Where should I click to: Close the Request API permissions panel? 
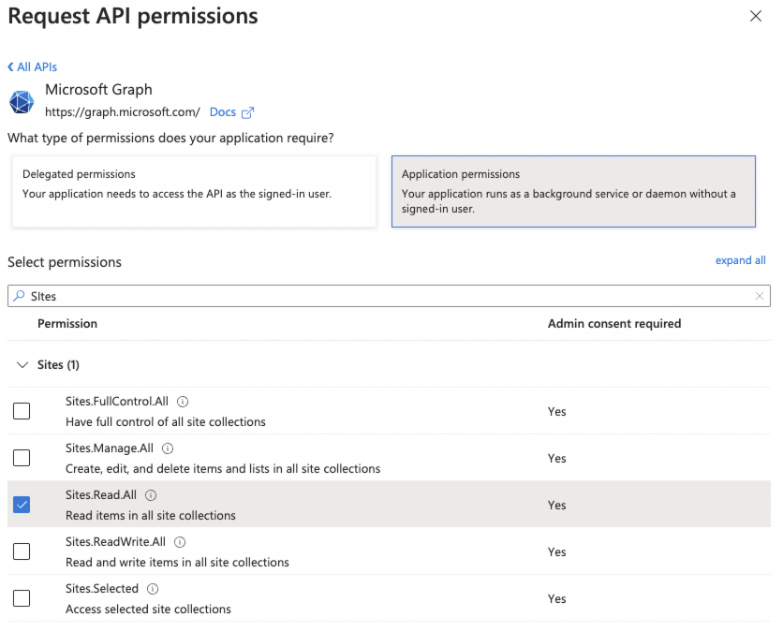pyautogui.click(x=755, y=16)
